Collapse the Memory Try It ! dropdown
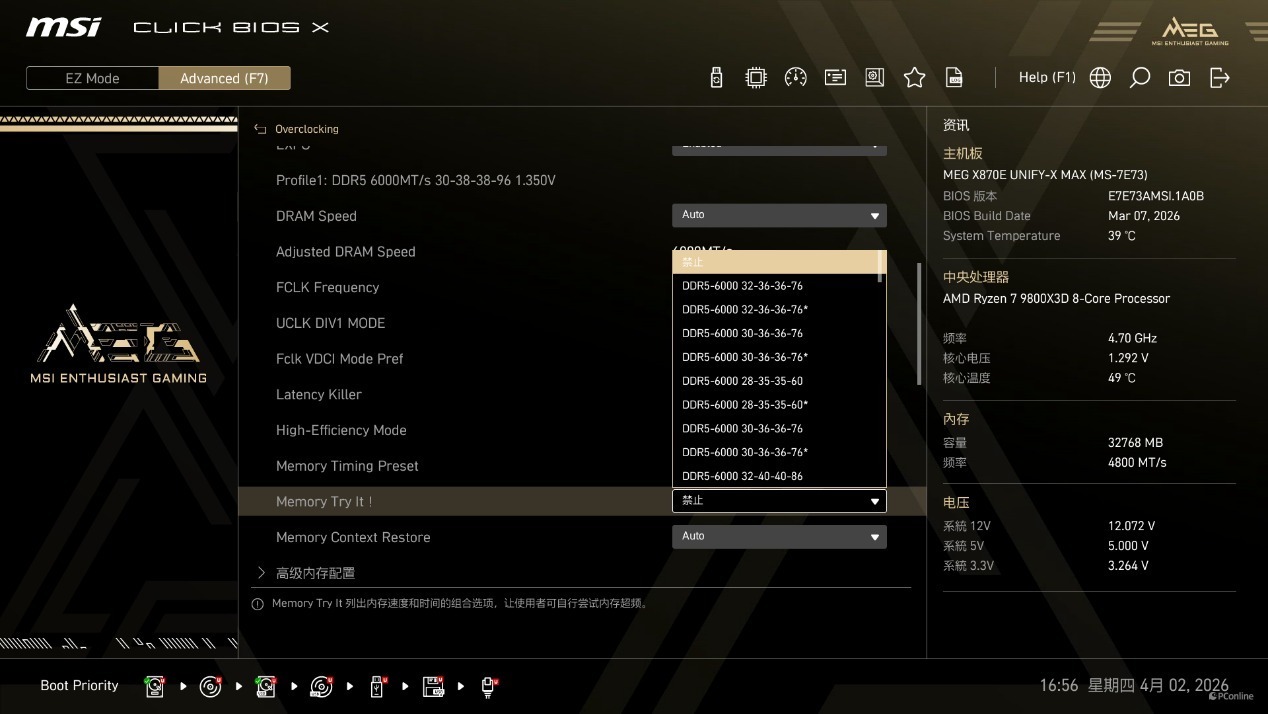 [x=779, y=501]
